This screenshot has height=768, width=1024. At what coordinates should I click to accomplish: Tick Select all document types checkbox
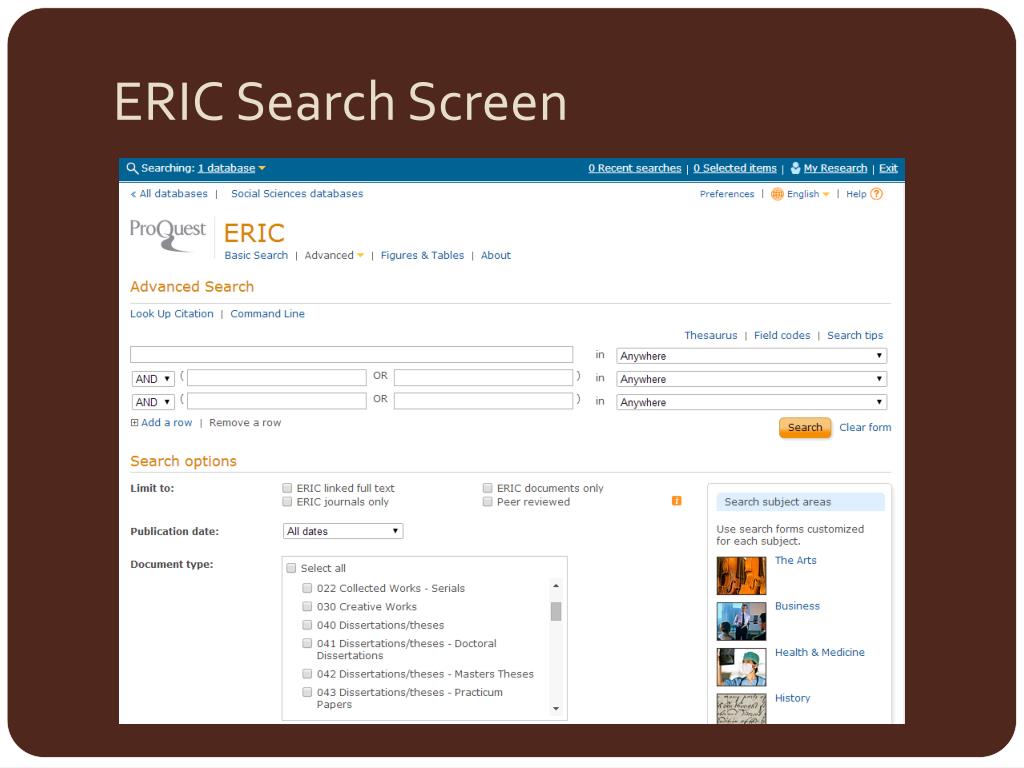(292, 568)
